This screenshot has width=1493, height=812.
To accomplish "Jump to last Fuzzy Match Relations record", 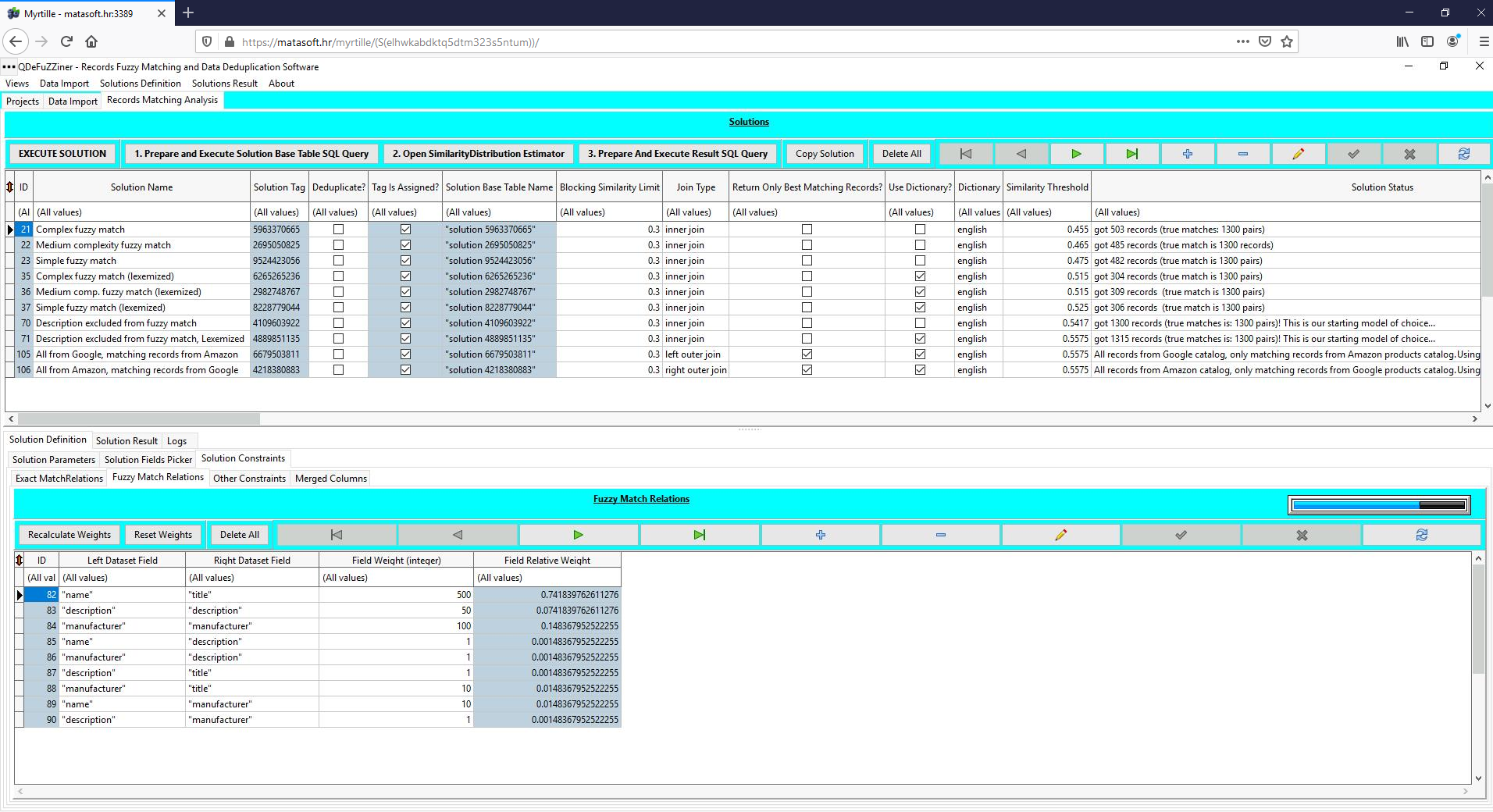I will point(700,535).
